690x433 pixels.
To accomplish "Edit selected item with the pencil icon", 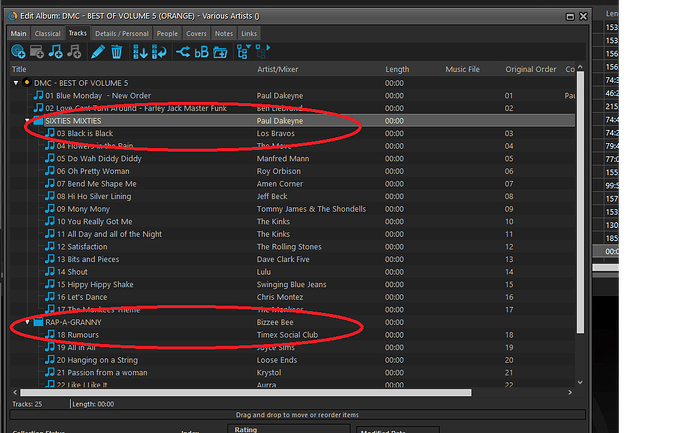I will pyautogui.click(x=98, y=51).
